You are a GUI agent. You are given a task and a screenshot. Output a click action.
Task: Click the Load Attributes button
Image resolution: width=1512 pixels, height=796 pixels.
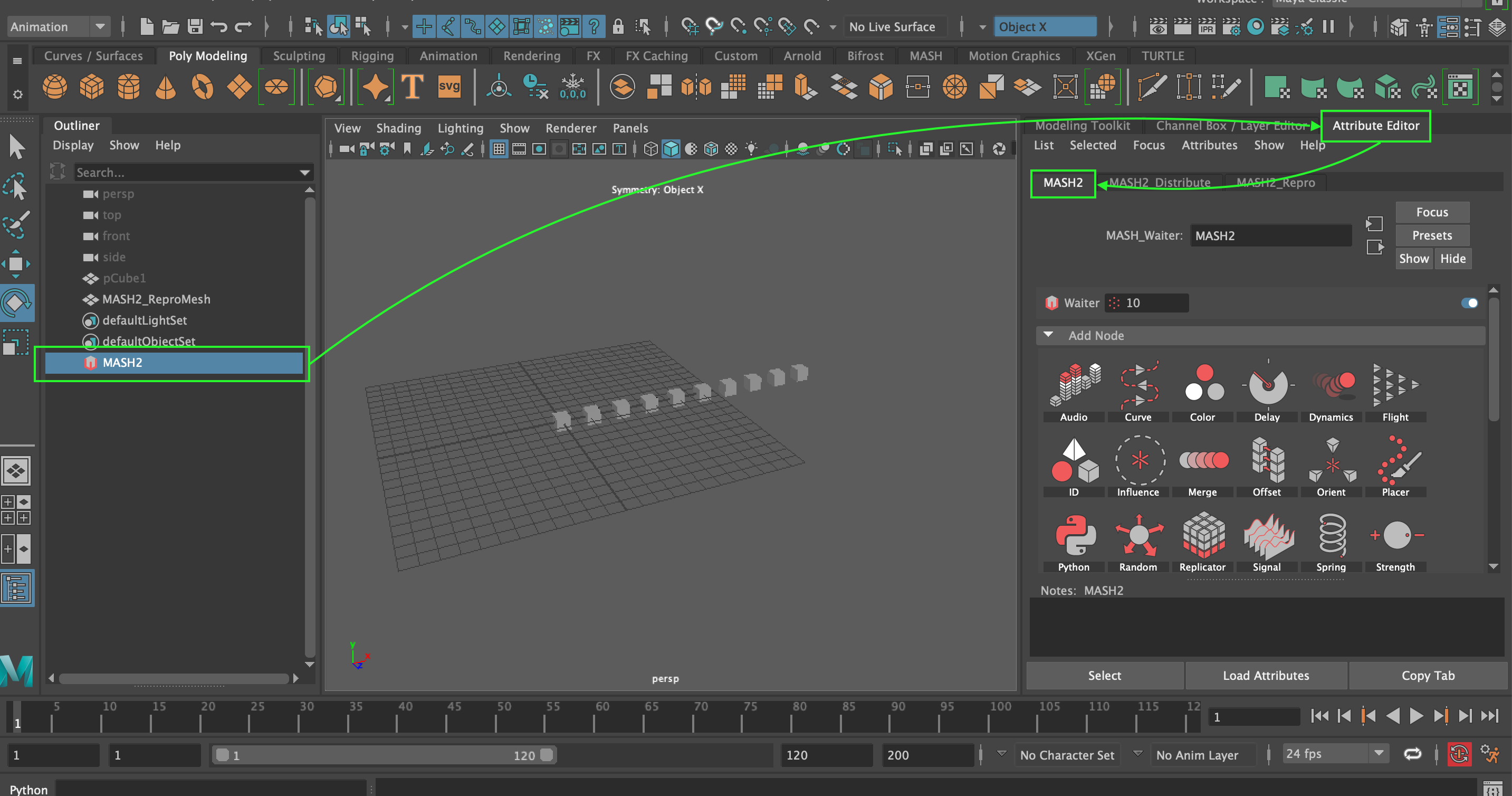1266,676
